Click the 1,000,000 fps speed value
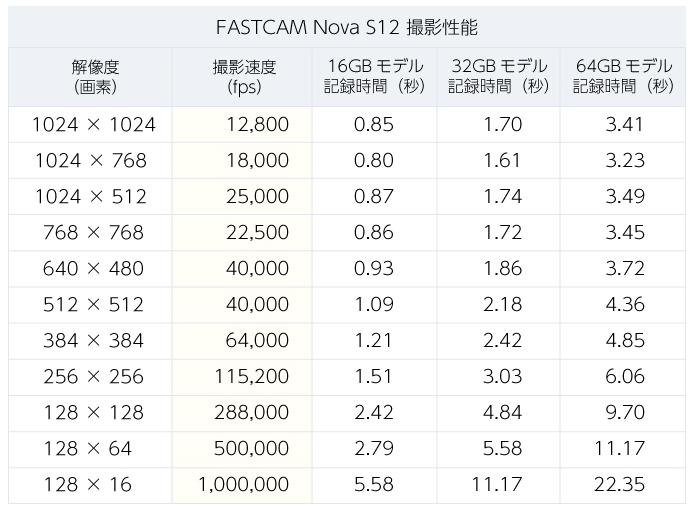Viewport: 693px width, 513px height. [x=244, y=485]
